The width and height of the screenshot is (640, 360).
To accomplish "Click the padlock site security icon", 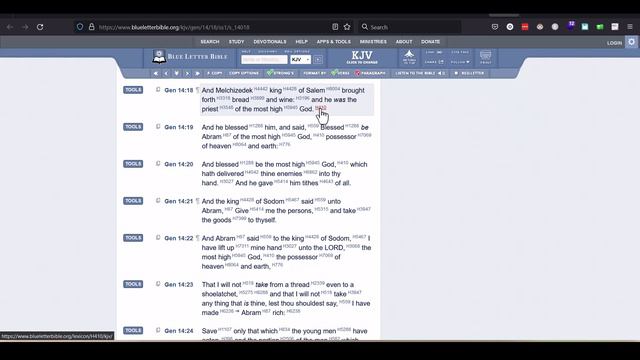I will coord(91,27).
